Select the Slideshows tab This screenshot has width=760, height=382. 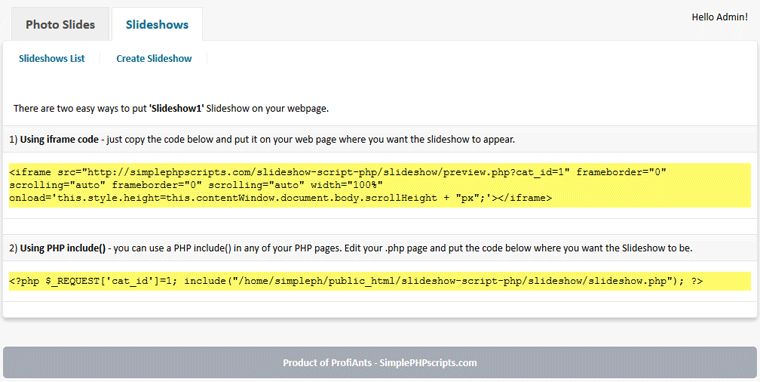[157, 24]
